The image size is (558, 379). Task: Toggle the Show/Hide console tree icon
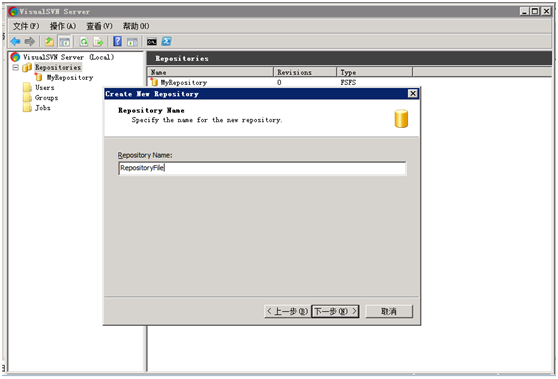point(64,42)
